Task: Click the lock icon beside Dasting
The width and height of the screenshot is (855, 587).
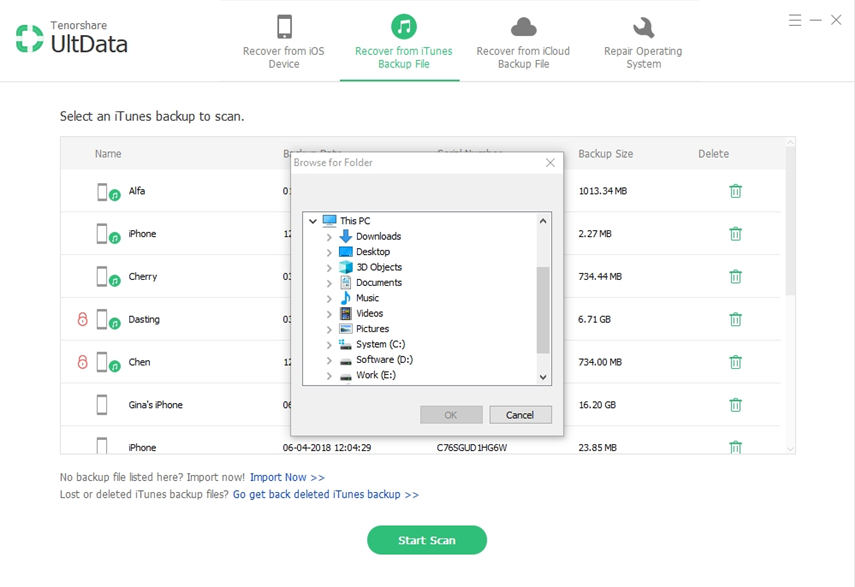Action: (82, 319)
